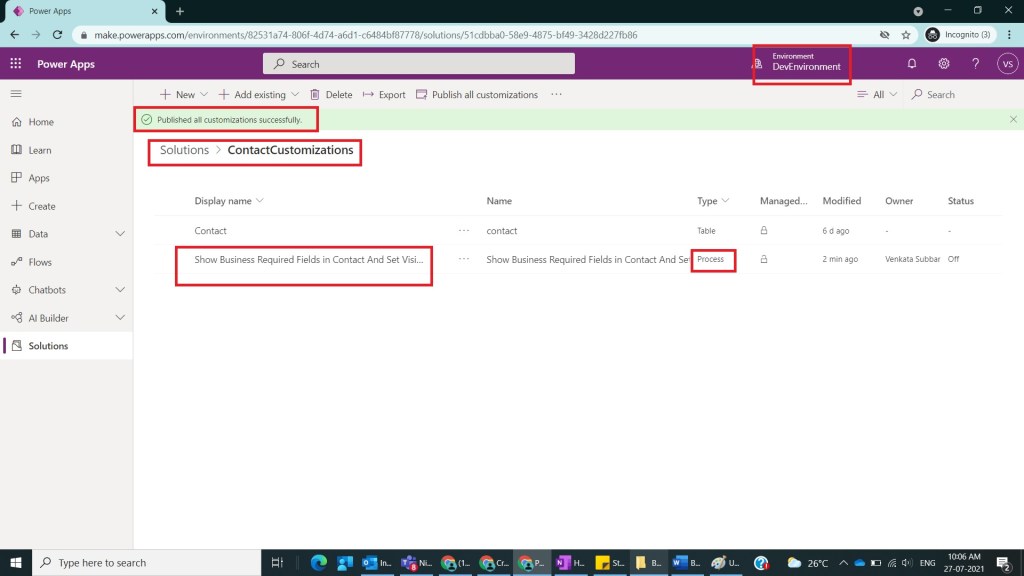The image size is (1024, 576).
Task: Open the All filter dropdown
Action: pyautogui.click(x=878, y=95)
